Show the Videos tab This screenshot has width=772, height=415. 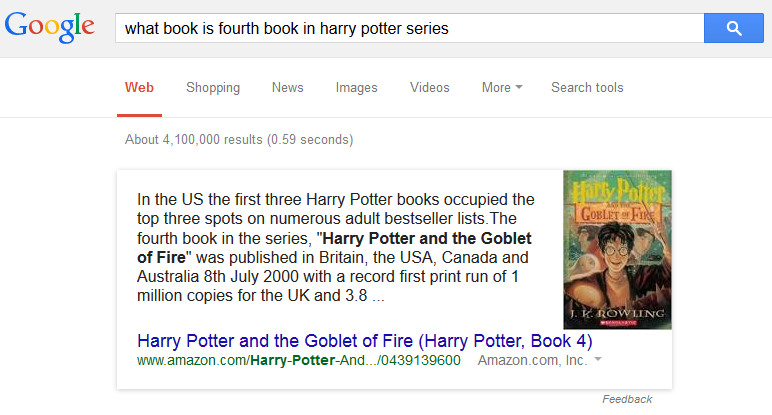pos(430,87)
